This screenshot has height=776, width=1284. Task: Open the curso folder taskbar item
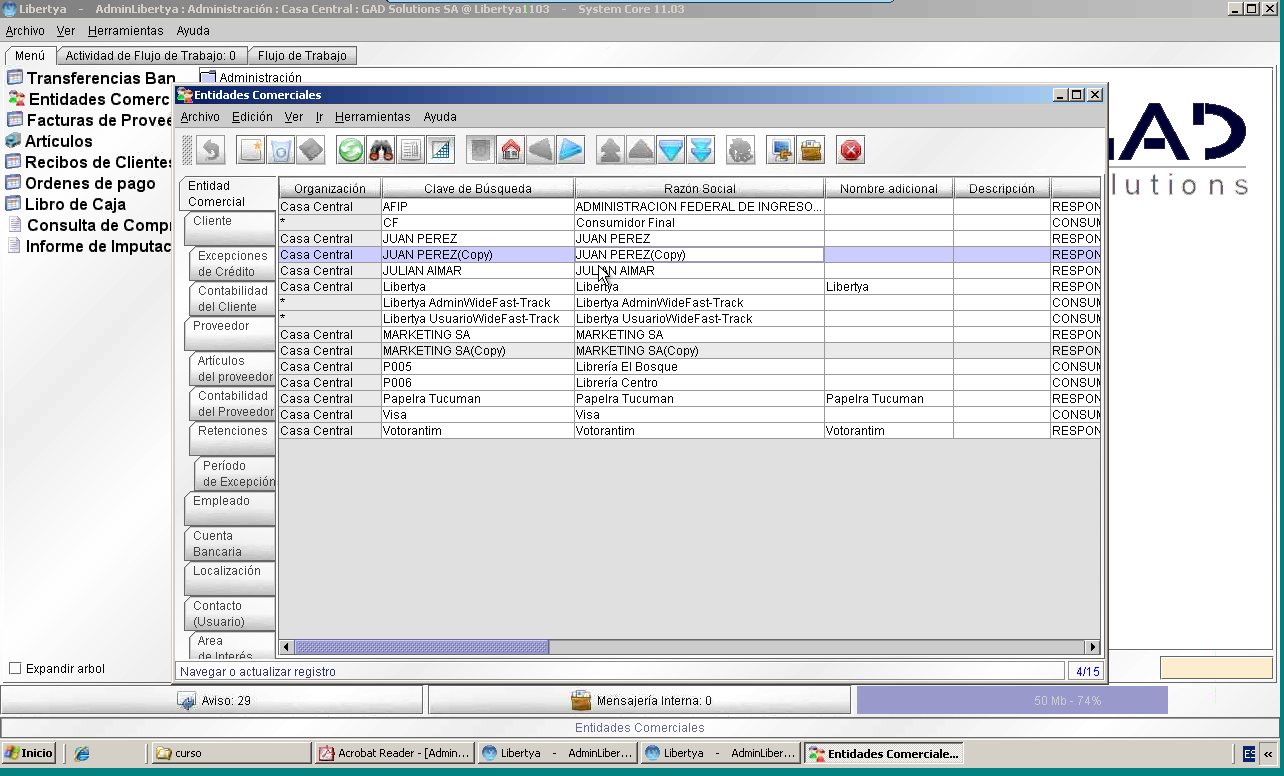[x=231, y=753]
